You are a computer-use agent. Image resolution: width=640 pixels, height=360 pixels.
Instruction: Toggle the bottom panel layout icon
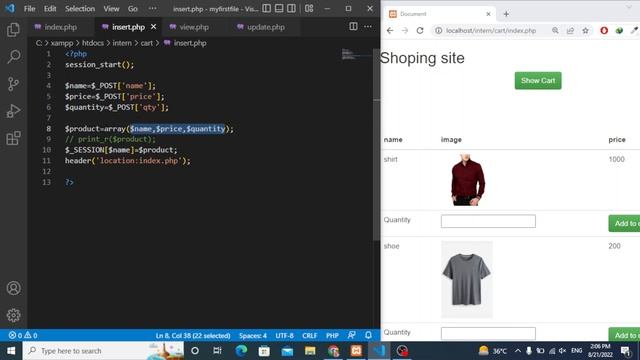(279, 8)
